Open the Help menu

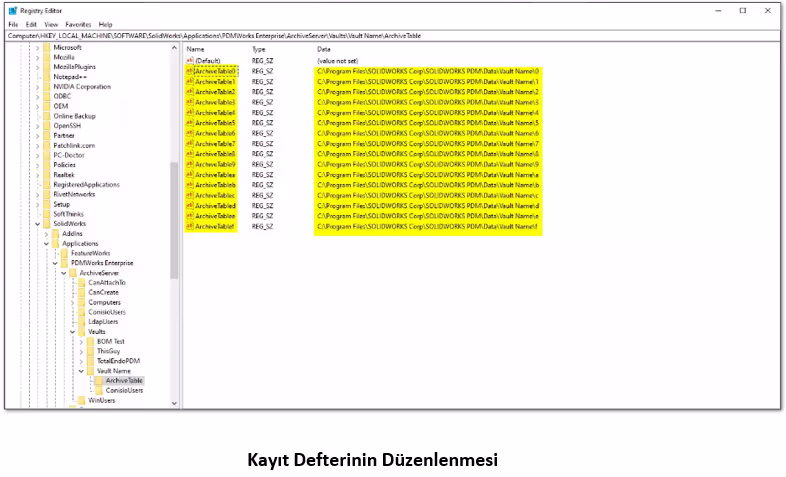105,24
